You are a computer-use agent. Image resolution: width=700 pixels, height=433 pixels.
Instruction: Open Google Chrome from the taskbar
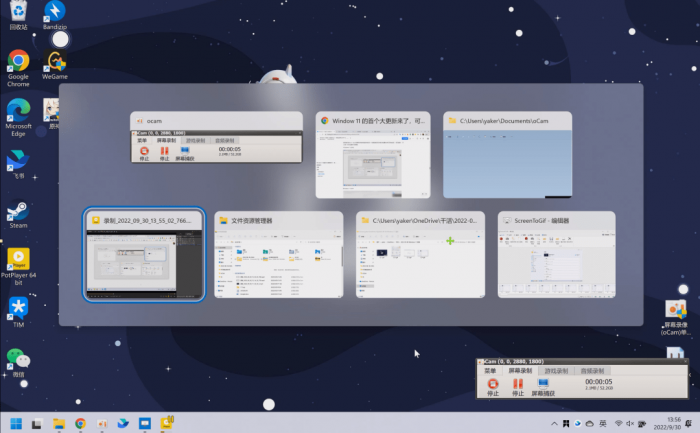[80, 423]
